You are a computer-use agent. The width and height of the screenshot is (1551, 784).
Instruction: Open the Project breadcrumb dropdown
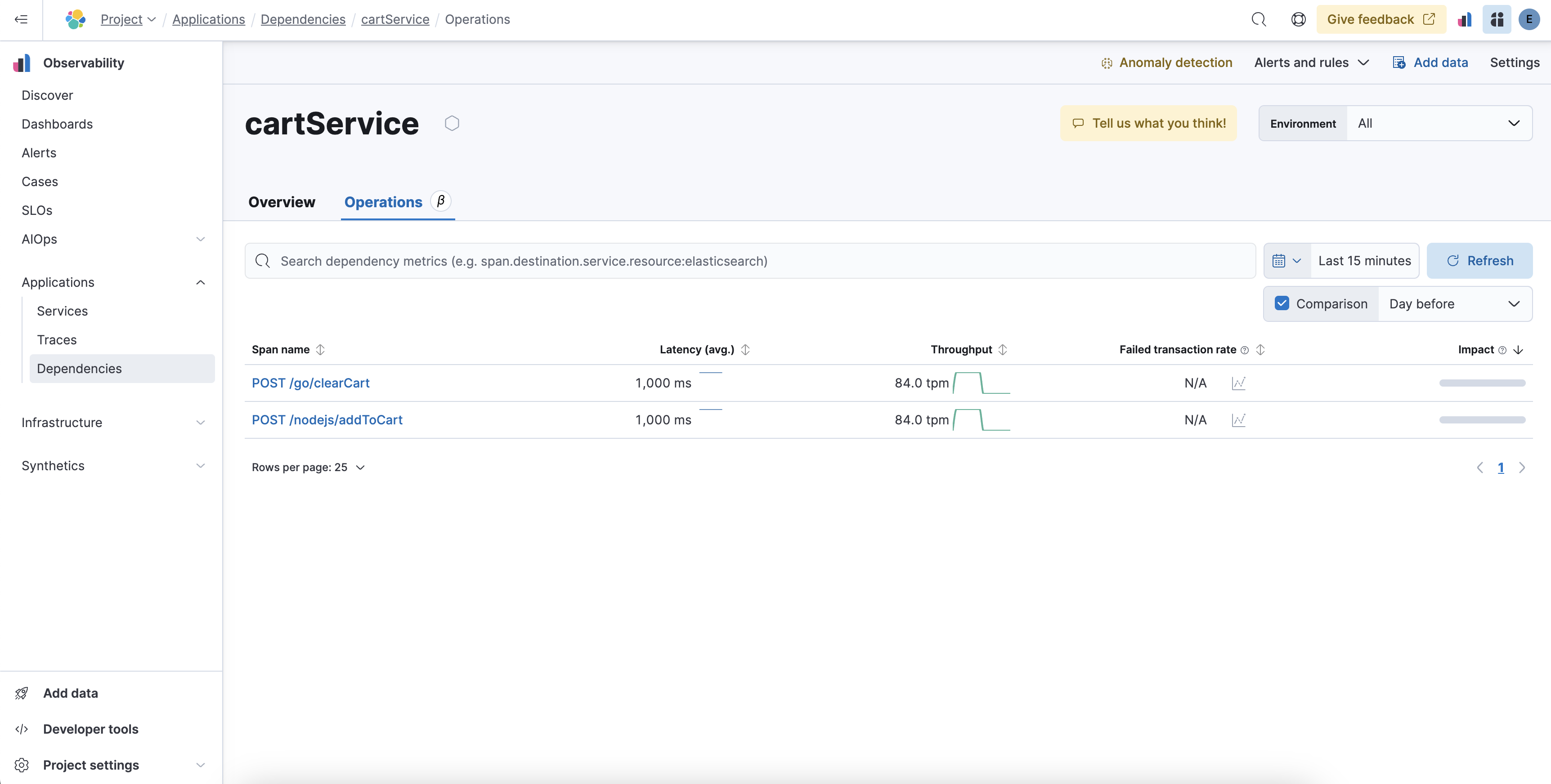pyautogui.click(x=128, y=19)
